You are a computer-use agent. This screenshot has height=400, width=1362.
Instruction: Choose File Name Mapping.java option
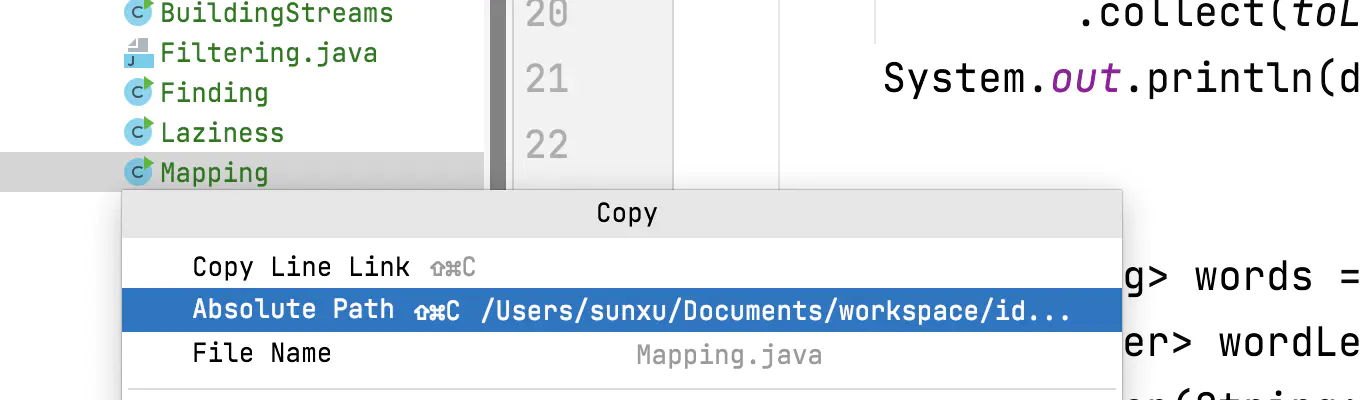262,354
